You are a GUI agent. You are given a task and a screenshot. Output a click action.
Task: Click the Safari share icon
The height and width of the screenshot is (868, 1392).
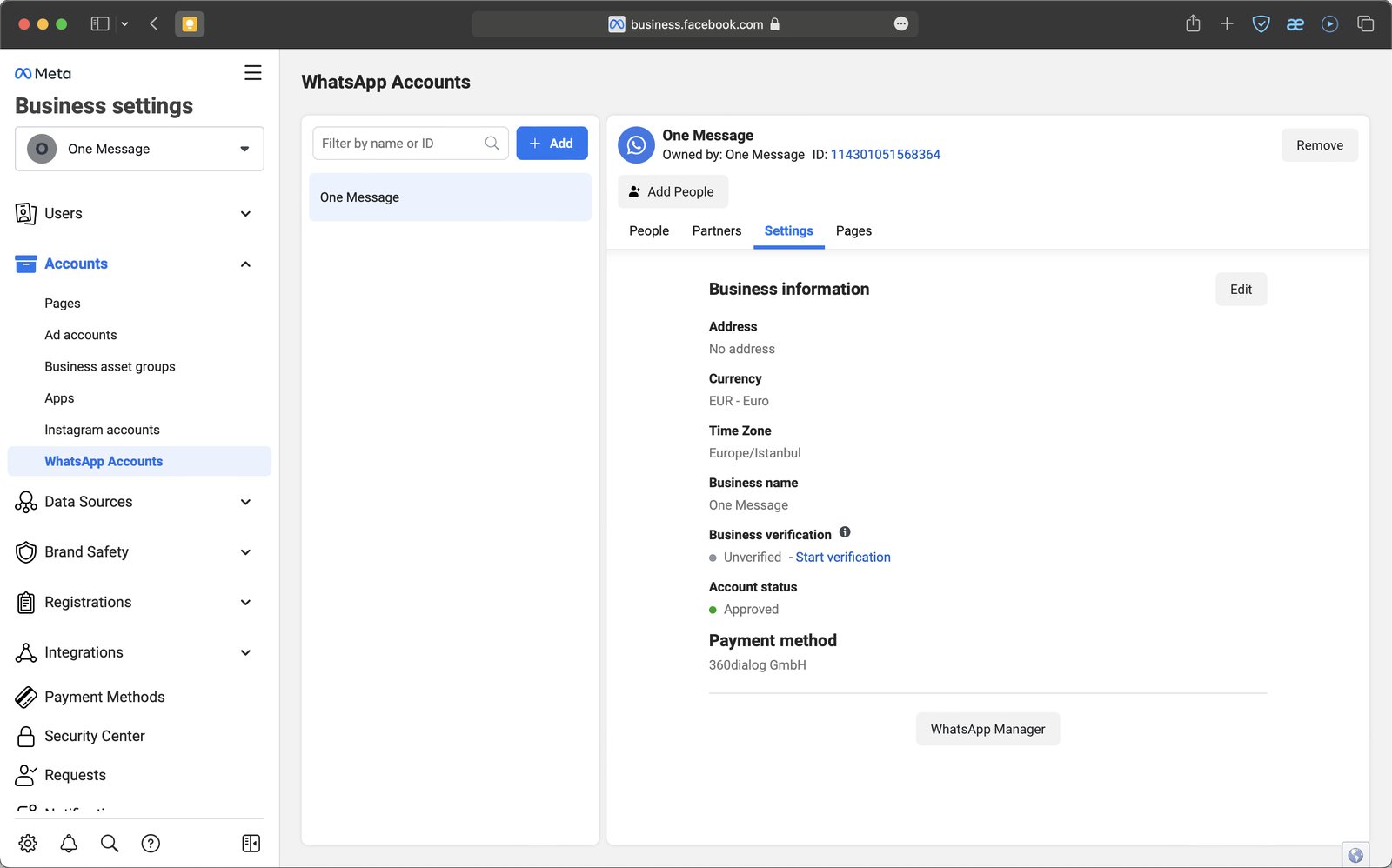1193,23
